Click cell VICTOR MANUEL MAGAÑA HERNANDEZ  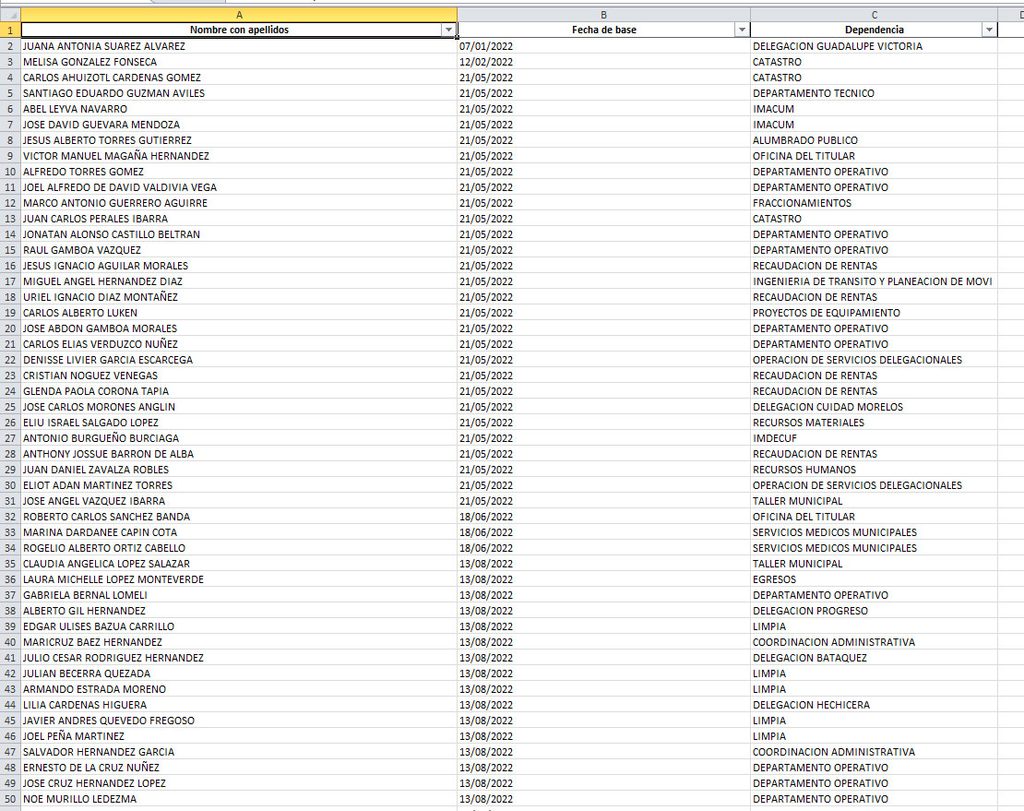pos(239,156)
